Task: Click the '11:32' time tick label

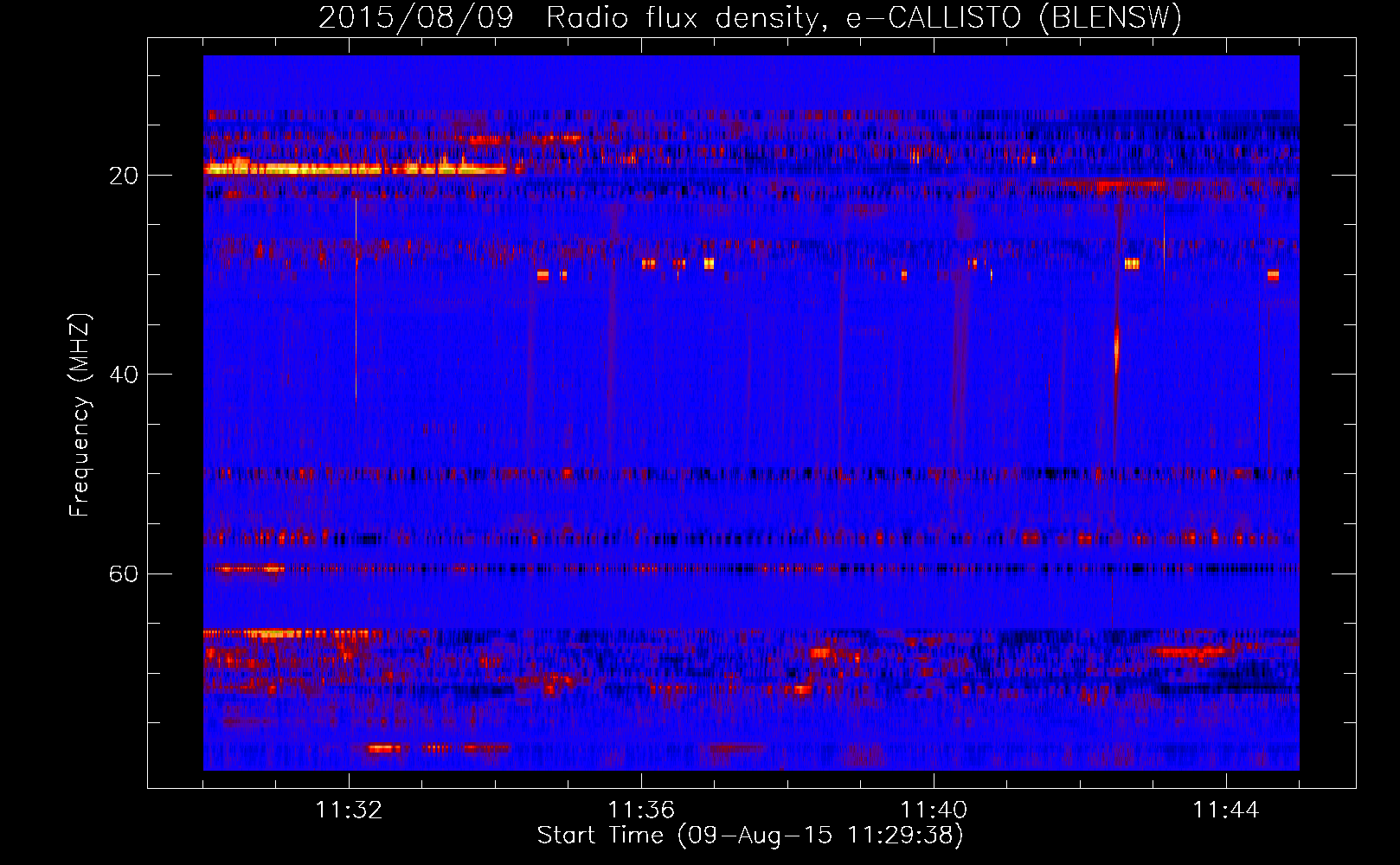Action: click(x=349, y=810)
